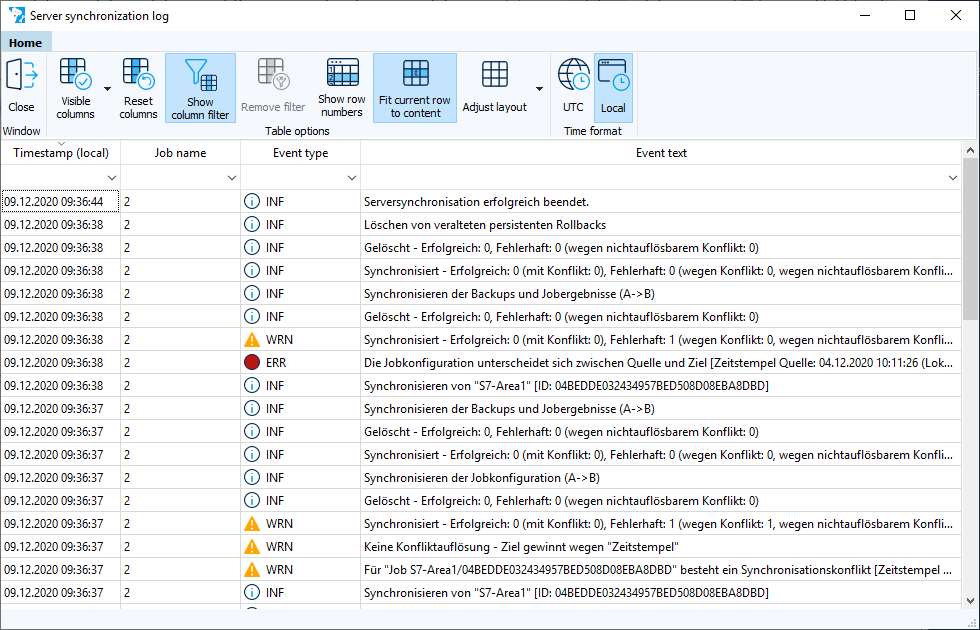Click INF icon in 'Synchronisieren der Jobkonfiguration' row
Image resolution: width=980 pixels, height=630 pixels.
(x=252, y=478)
